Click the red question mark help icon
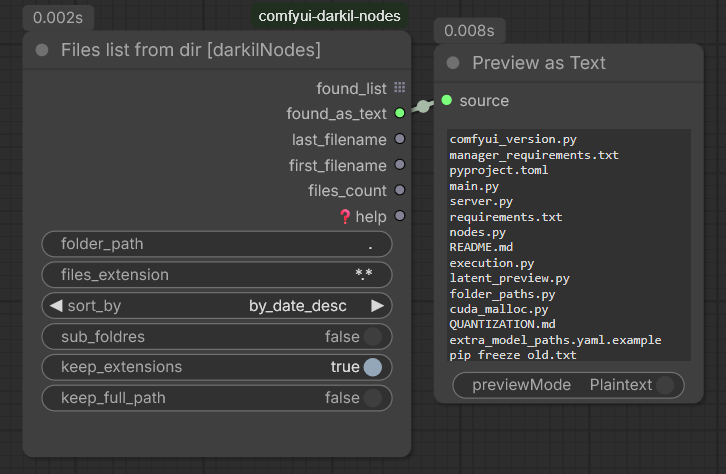Viewport: 726px width, 474px height. point(345,216)
